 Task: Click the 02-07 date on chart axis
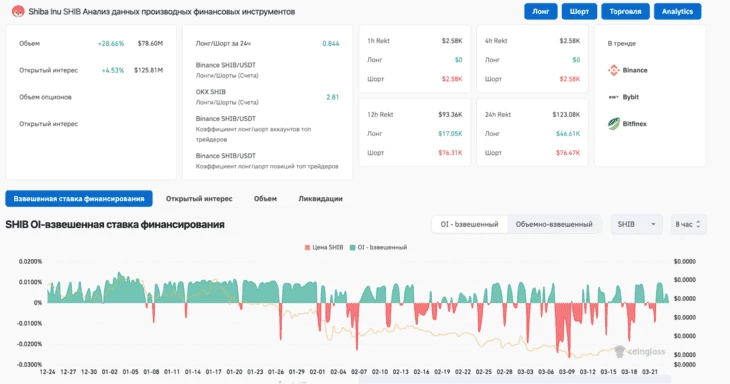359,372
